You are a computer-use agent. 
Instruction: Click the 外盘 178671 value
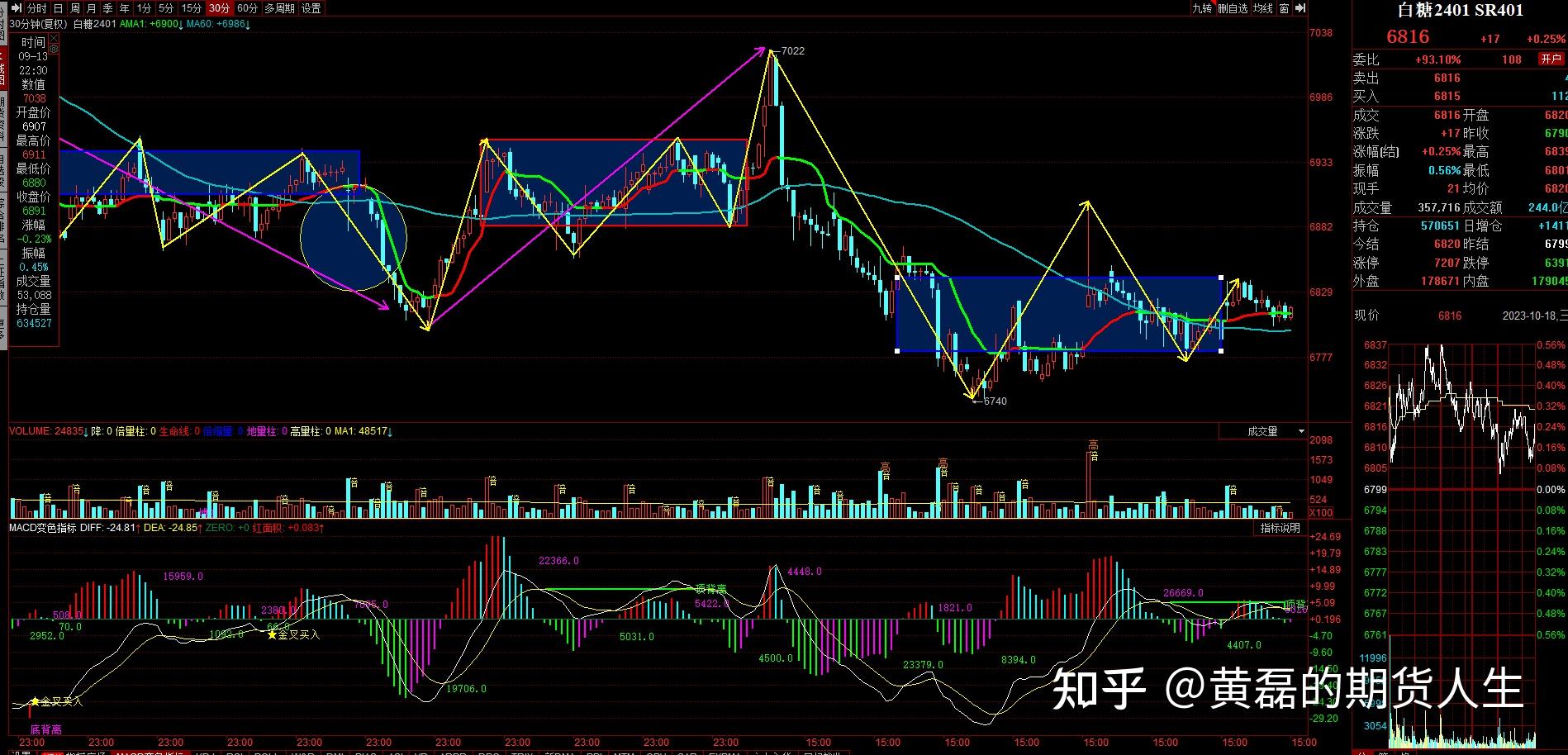point(1439,281)
